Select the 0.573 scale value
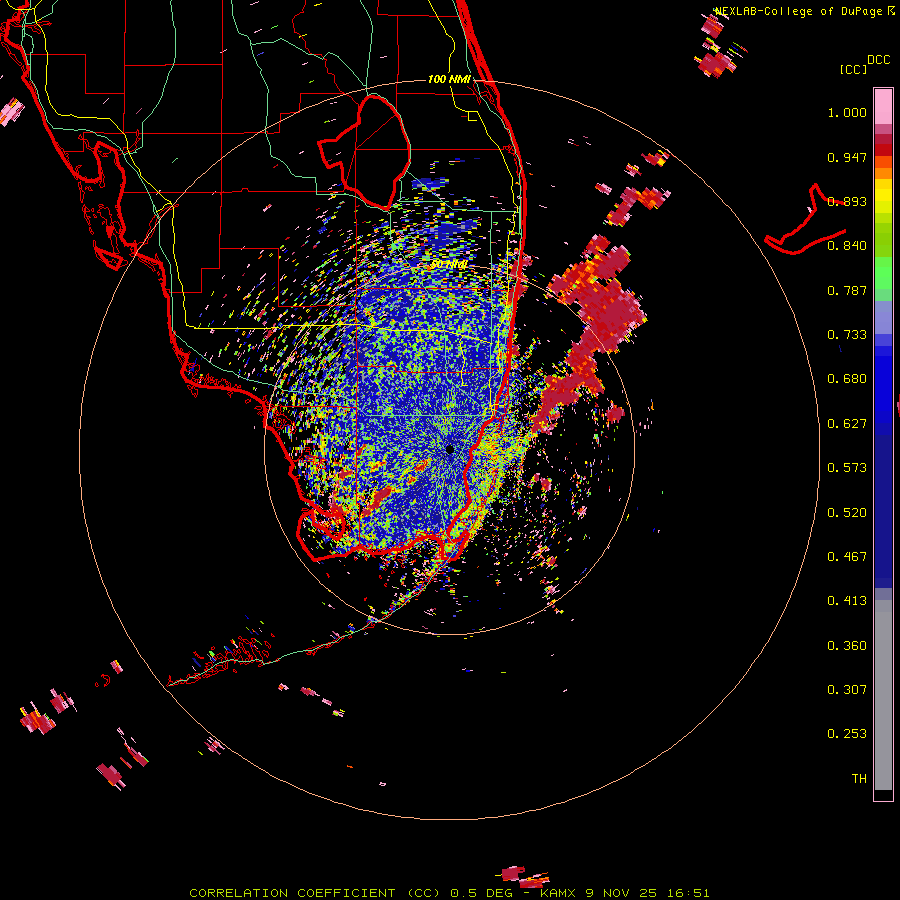Screen dimensions: 900x900 (847, 468)
